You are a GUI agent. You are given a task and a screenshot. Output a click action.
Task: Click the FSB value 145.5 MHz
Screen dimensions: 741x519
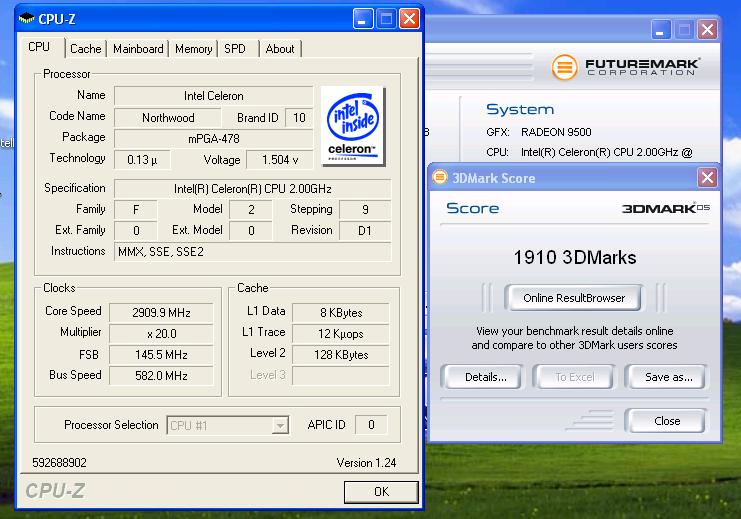click(x=161, y=355)
